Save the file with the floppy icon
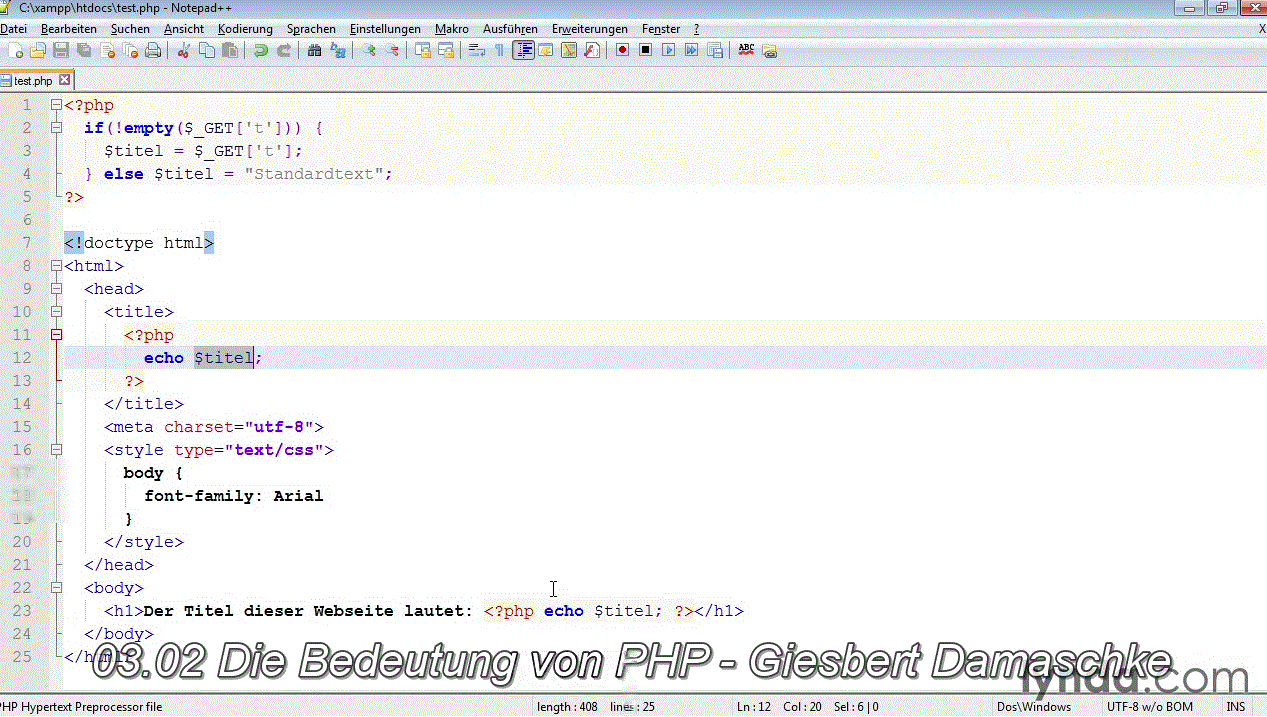The image size is (1267, 717). coord(61,50)
